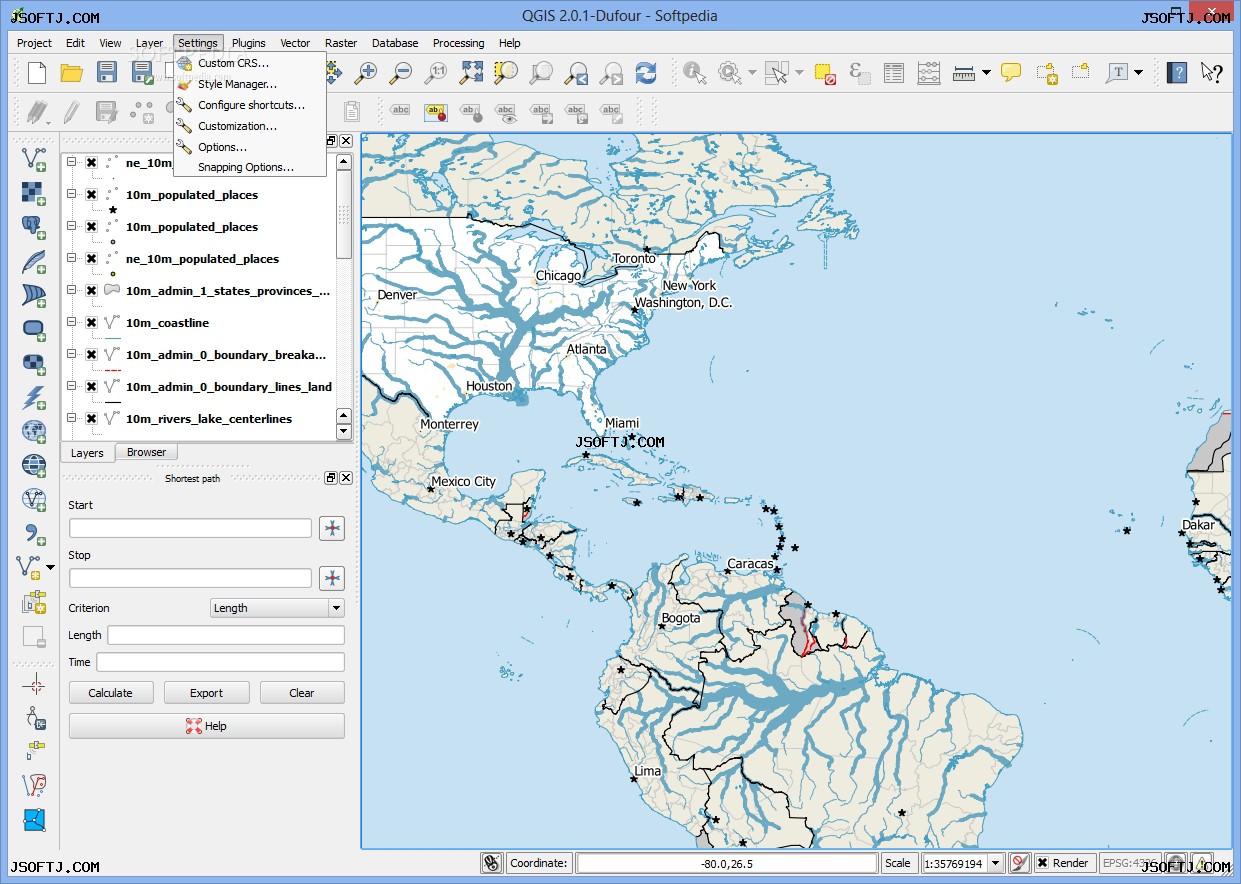This screenshot has width=1241, height=884.
Task: Click the What's This cursor icon
Action: 1211,72
